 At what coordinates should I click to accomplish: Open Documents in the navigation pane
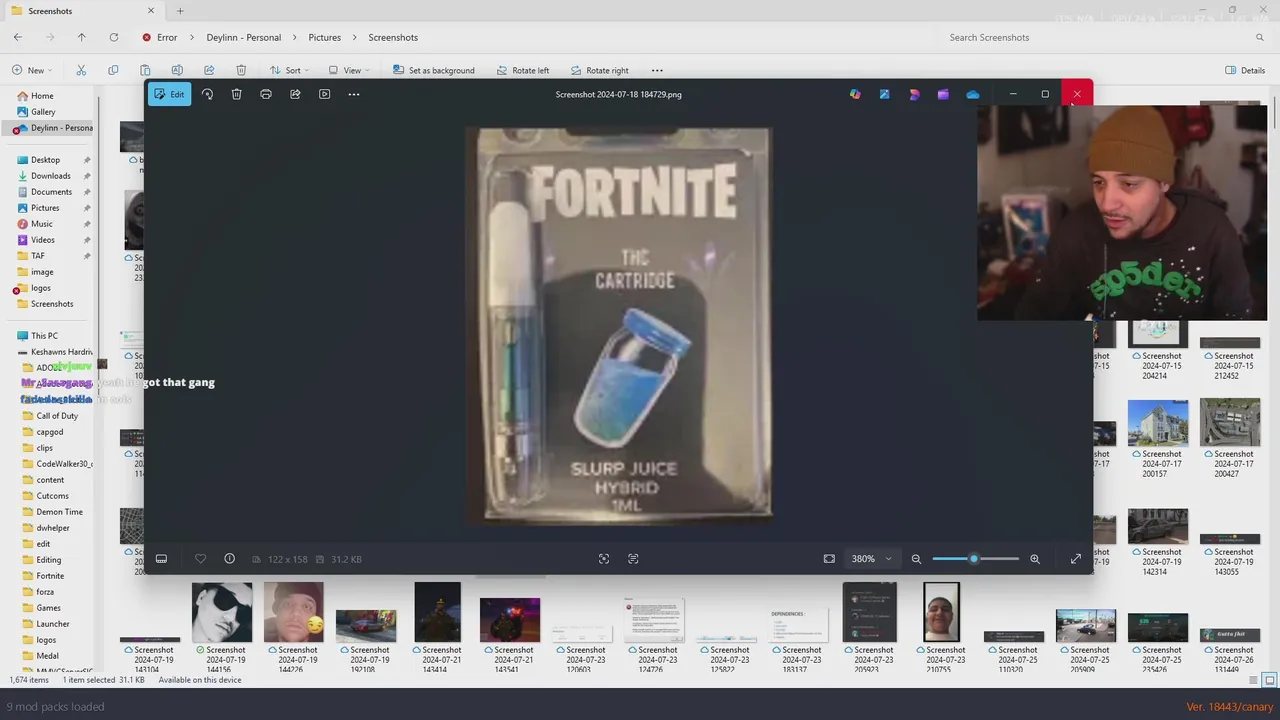[51, 192]
